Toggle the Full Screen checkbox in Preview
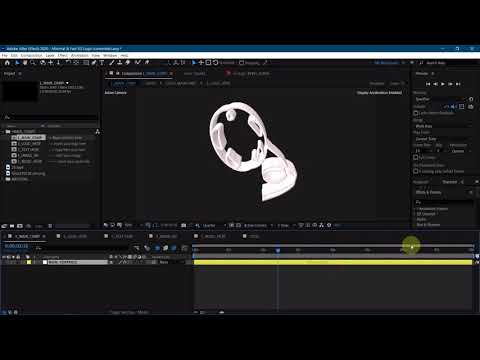This screenshot has height=360, width=480. 416,157
